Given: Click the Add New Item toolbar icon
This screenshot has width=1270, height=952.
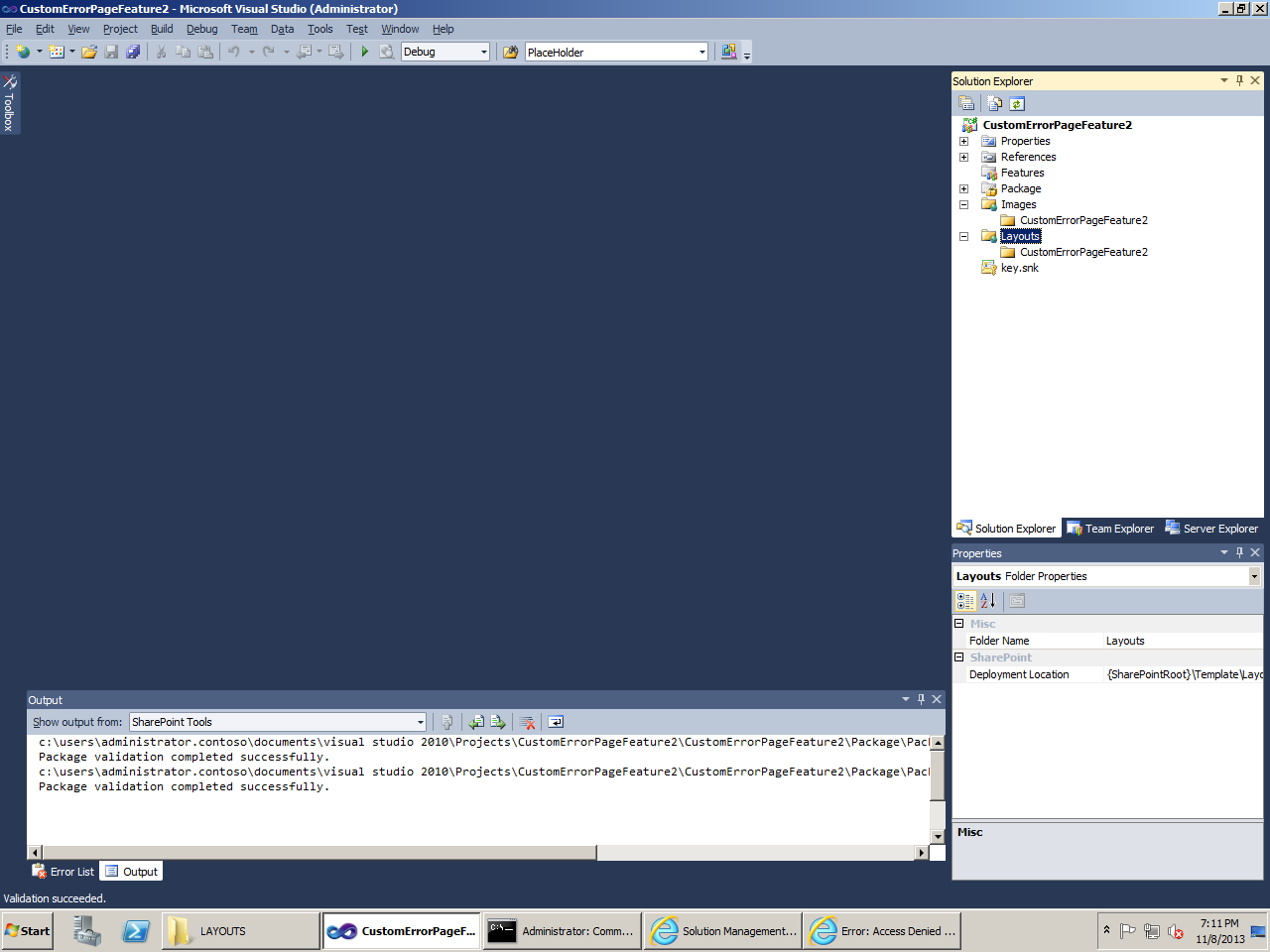Looking at the screenshot, I should 57,52.
